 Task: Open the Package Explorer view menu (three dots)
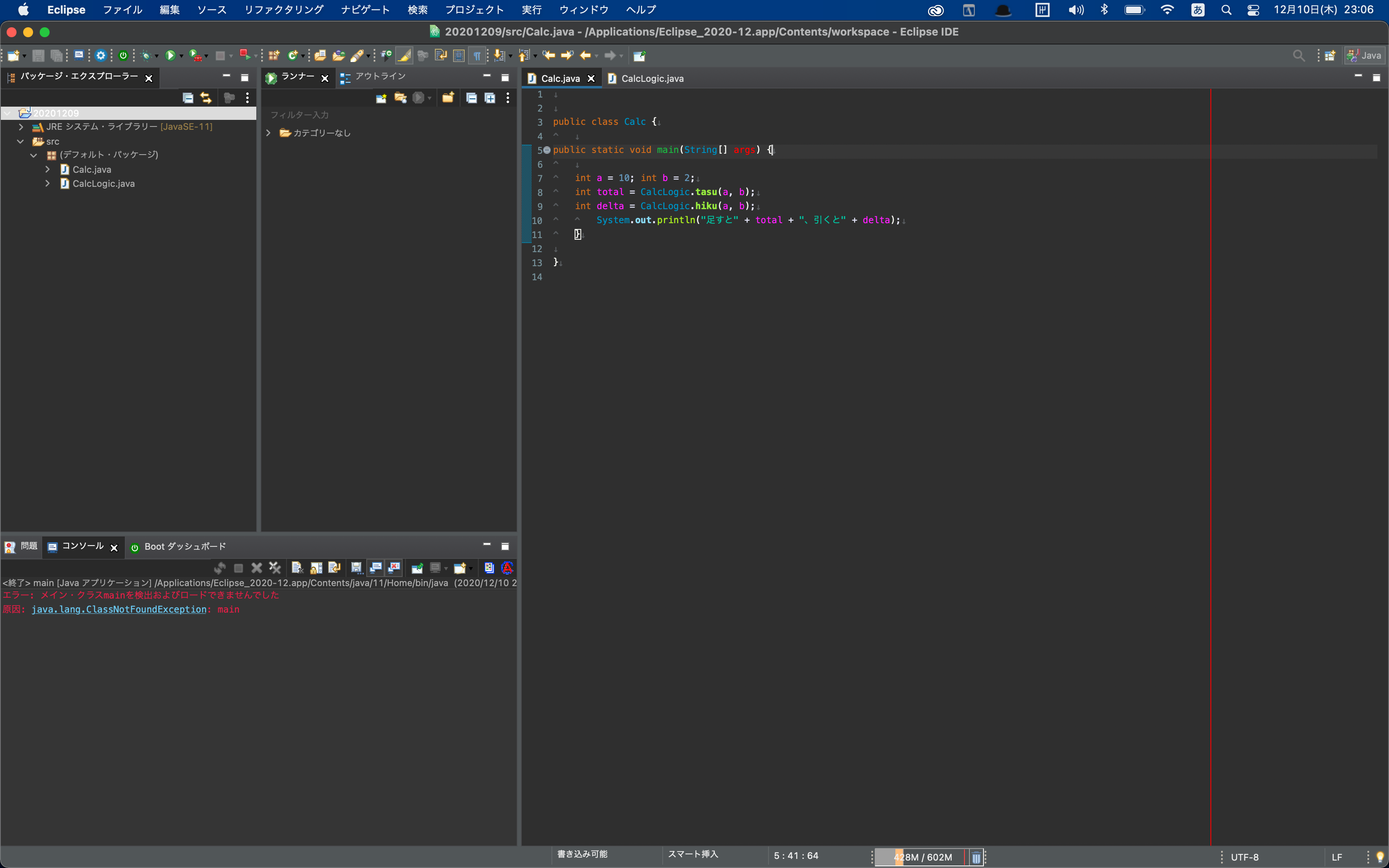click(x=247, y=98)
